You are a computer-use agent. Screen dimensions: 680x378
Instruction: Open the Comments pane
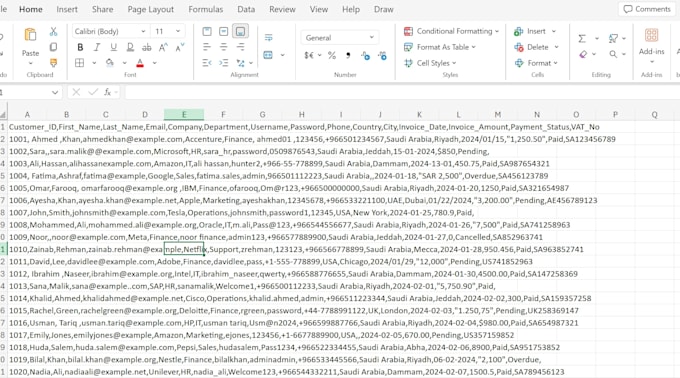click(647, 9)
